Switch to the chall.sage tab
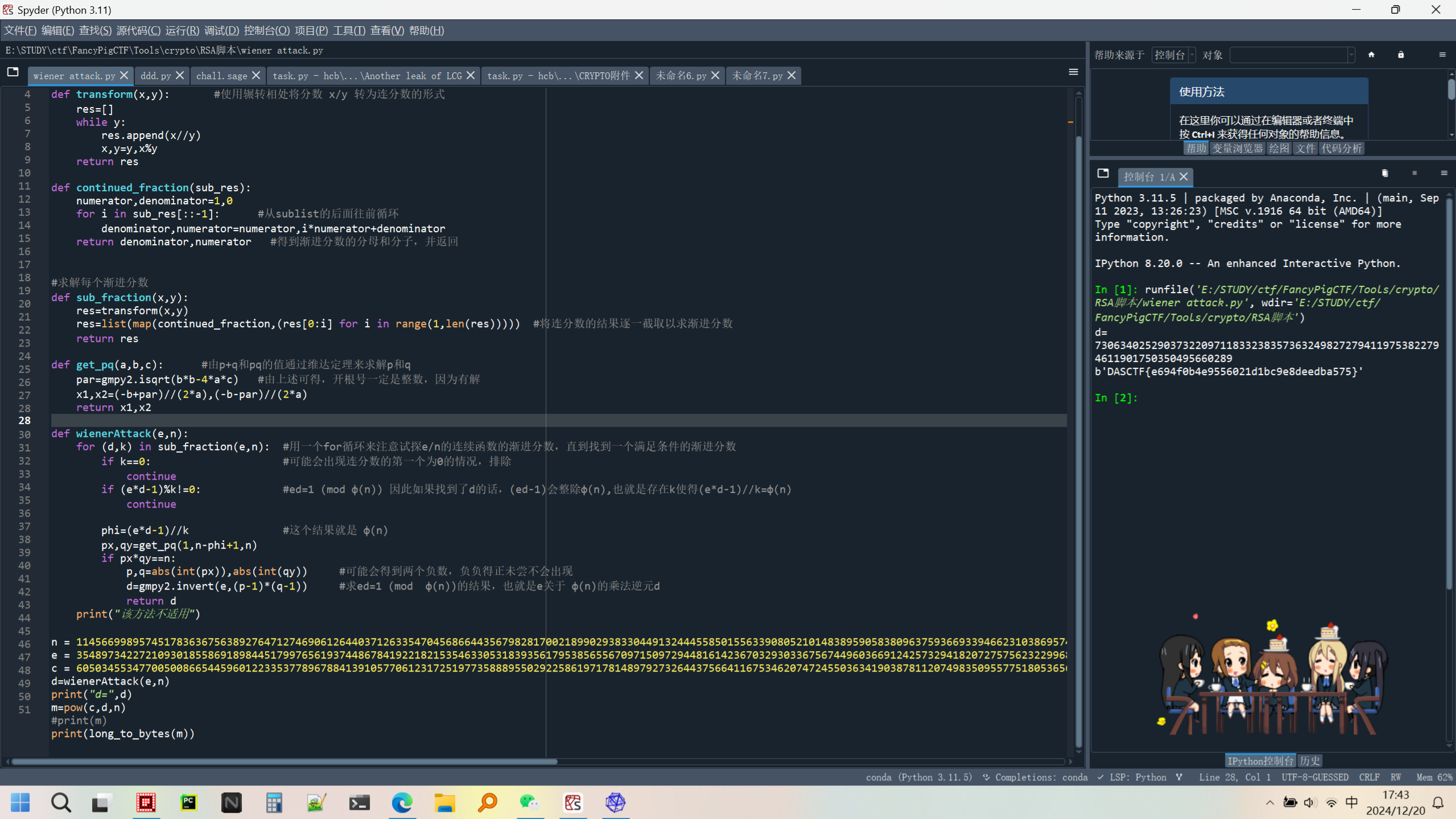Image resolution: width=1456 pixels, height=819 pixels. coord(221,75)
